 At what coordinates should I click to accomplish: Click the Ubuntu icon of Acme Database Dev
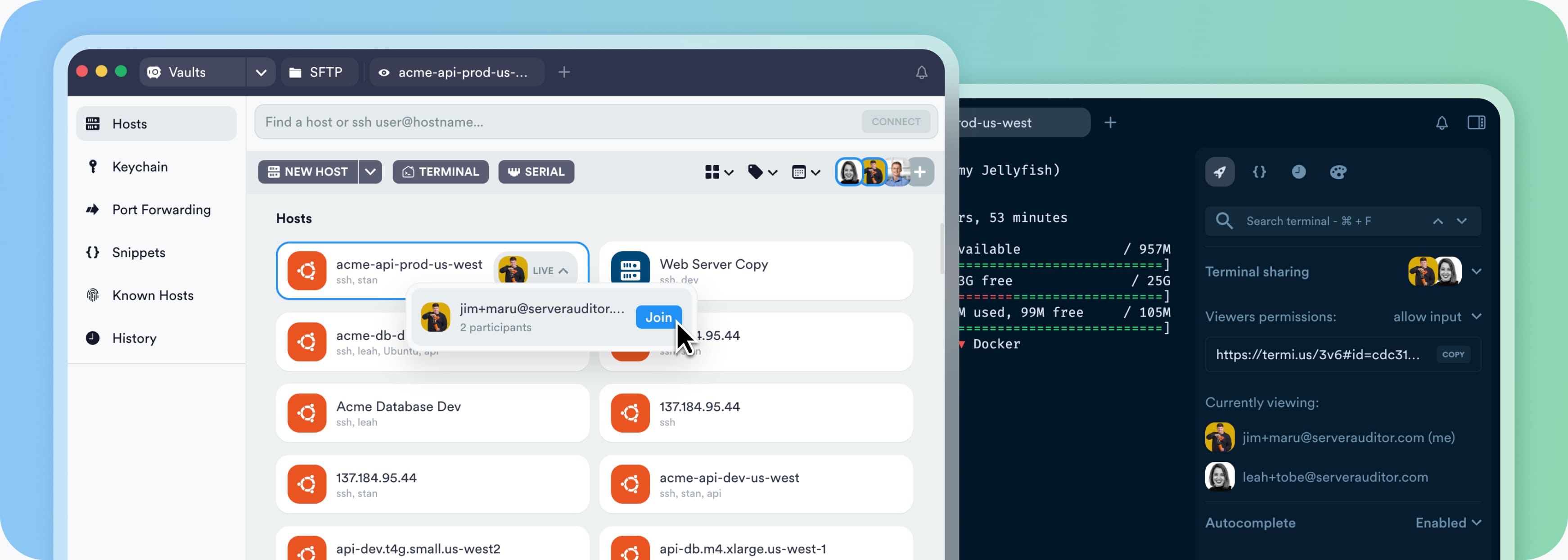tap(307, 413)
